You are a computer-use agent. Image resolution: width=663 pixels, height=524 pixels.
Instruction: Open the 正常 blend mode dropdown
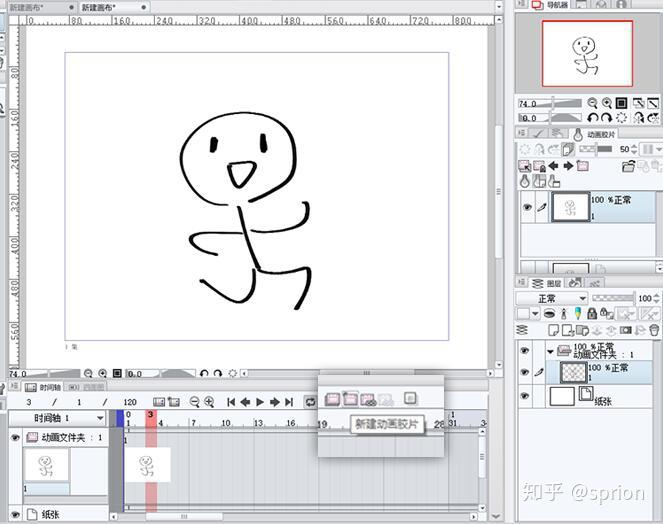pos(552,299)
